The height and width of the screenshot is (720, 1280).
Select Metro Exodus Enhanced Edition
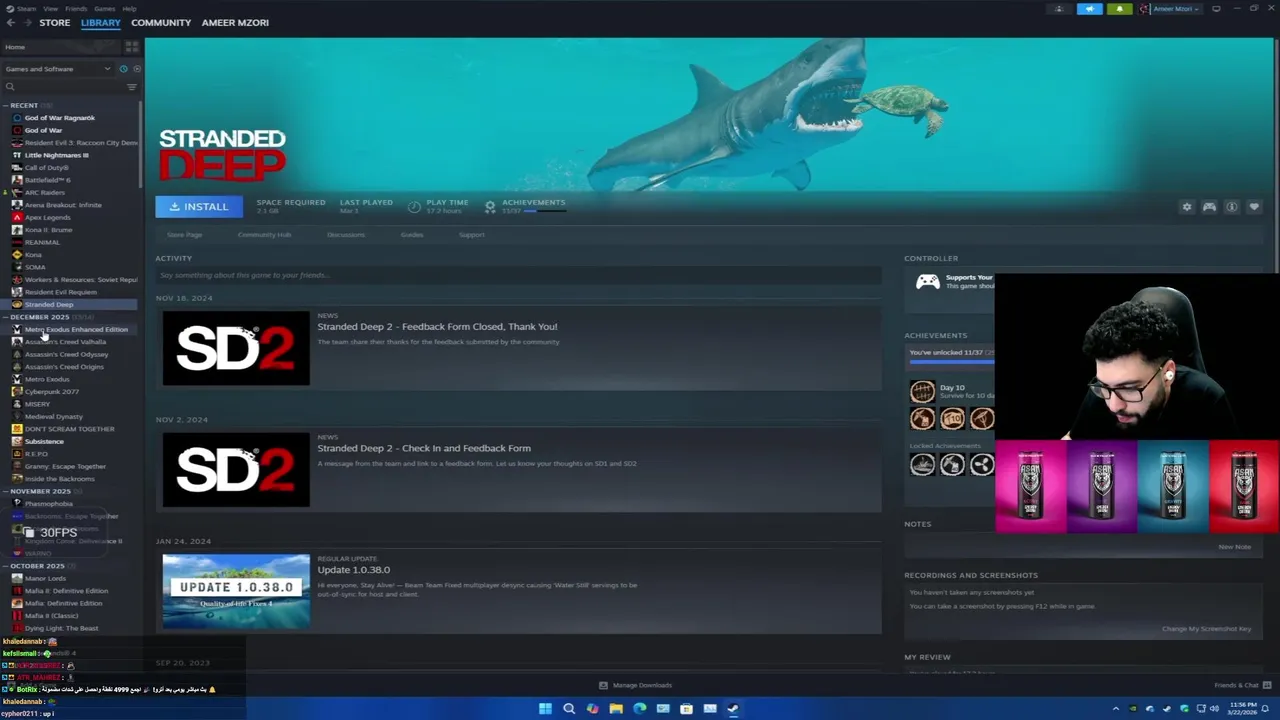point(76,329)
